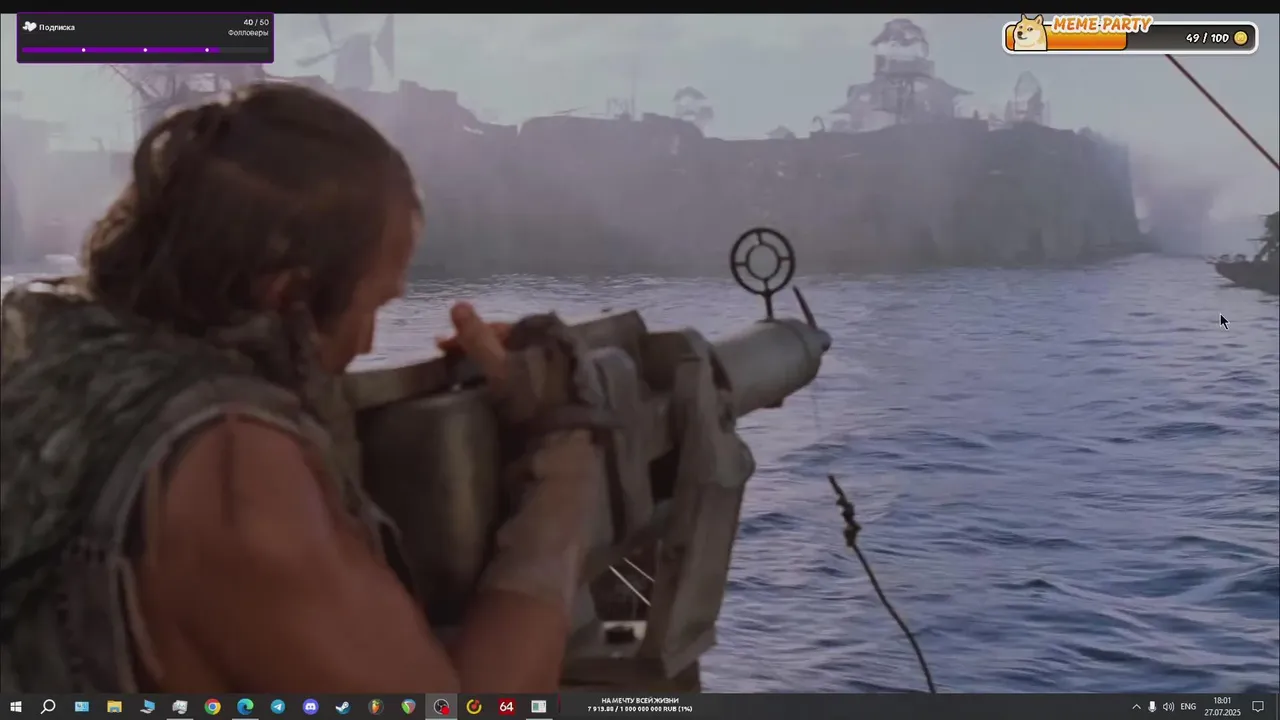Click the Meme Party 49 / 100 counter
Screen dimensions: 1280x720
coord(1207,38)
